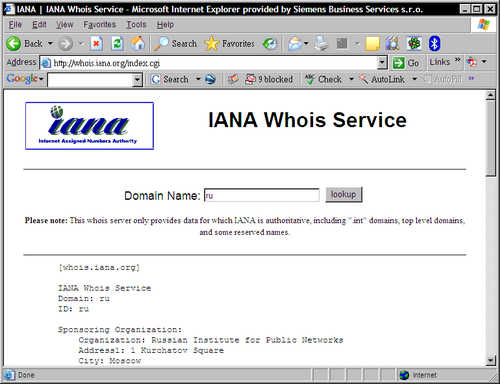Expand the Links toolbar chevron

(458, 60)
